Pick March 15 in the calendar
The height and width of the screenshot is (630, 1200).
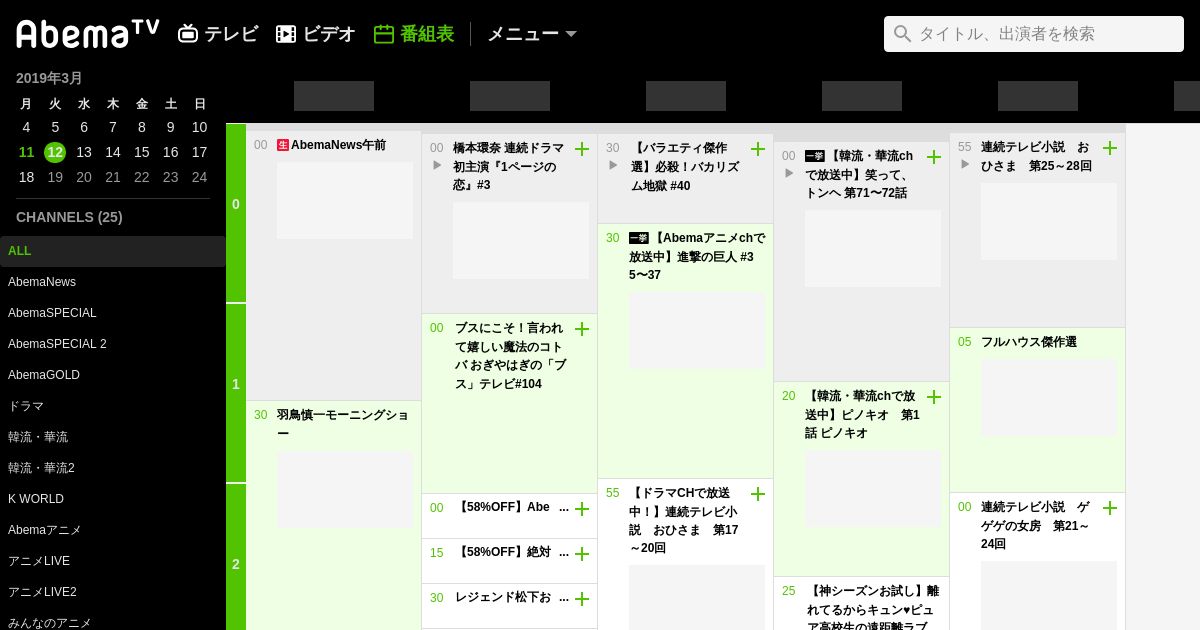[x=142, y=152]
